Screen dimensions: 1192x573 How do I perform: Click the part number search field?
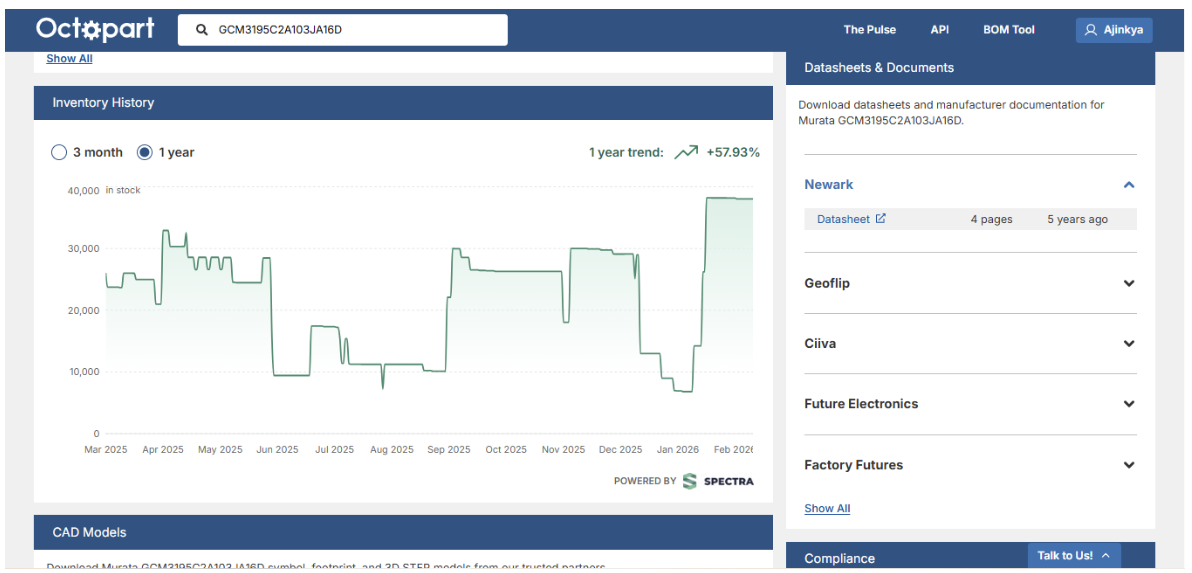[x=343, y=30]
